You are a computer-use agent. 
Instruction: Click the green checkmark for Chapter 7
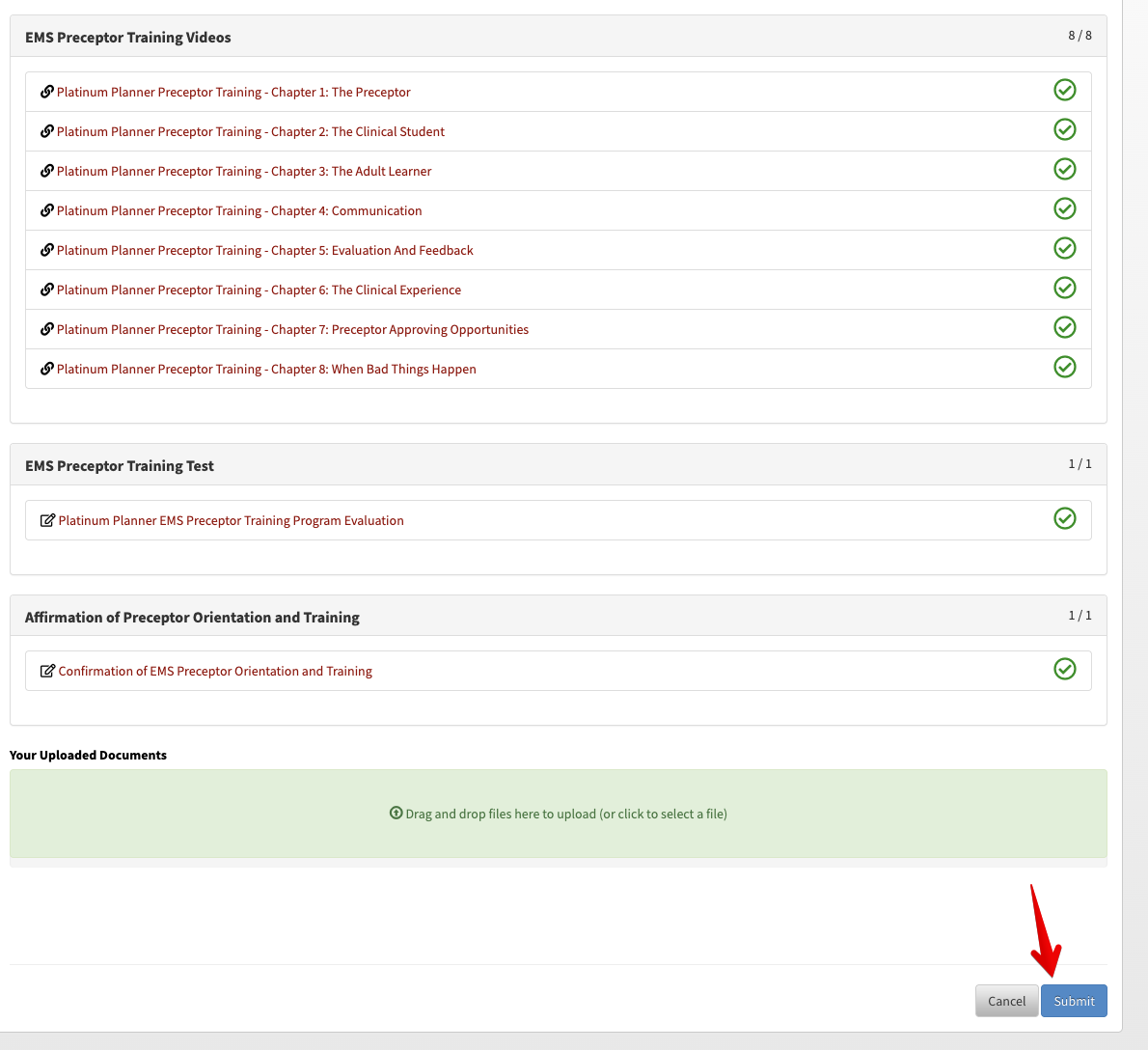[x=1064, y=327]
